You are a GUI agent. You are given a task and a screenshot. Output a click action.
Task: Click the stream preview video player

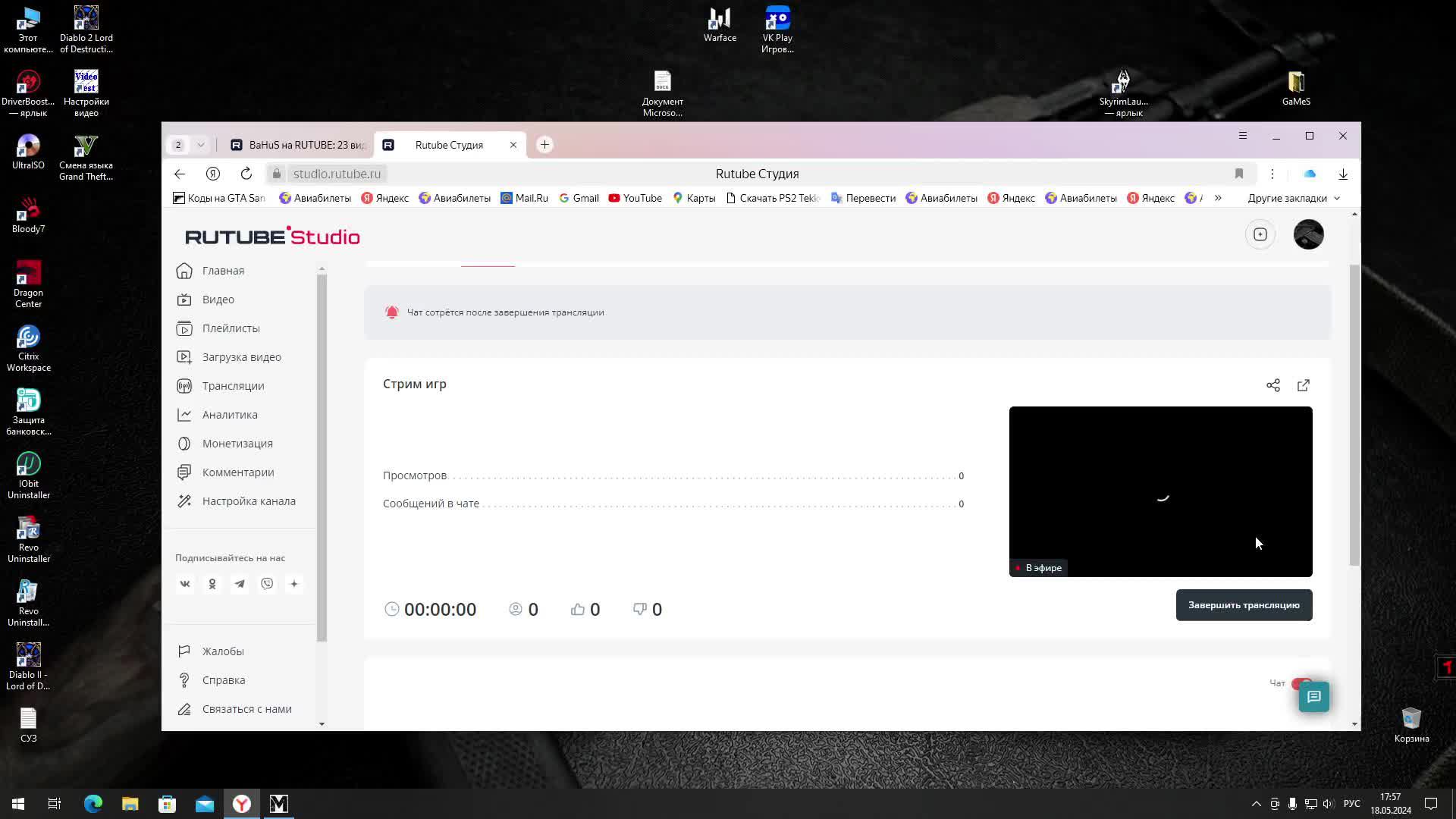[x=1160, y=491]
